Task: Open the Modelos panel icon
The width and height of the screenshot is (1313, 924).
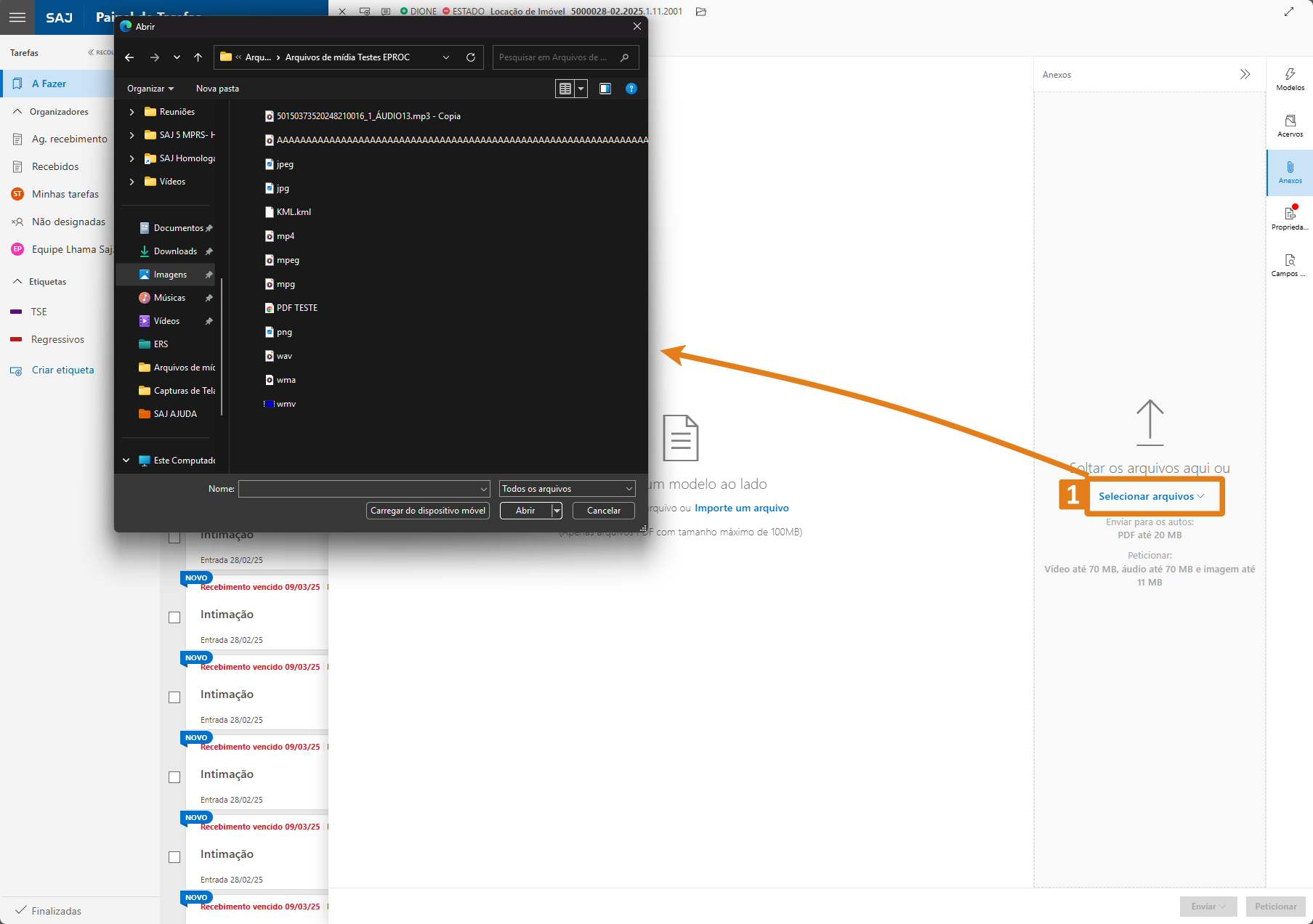Action: coord(1290,79)
